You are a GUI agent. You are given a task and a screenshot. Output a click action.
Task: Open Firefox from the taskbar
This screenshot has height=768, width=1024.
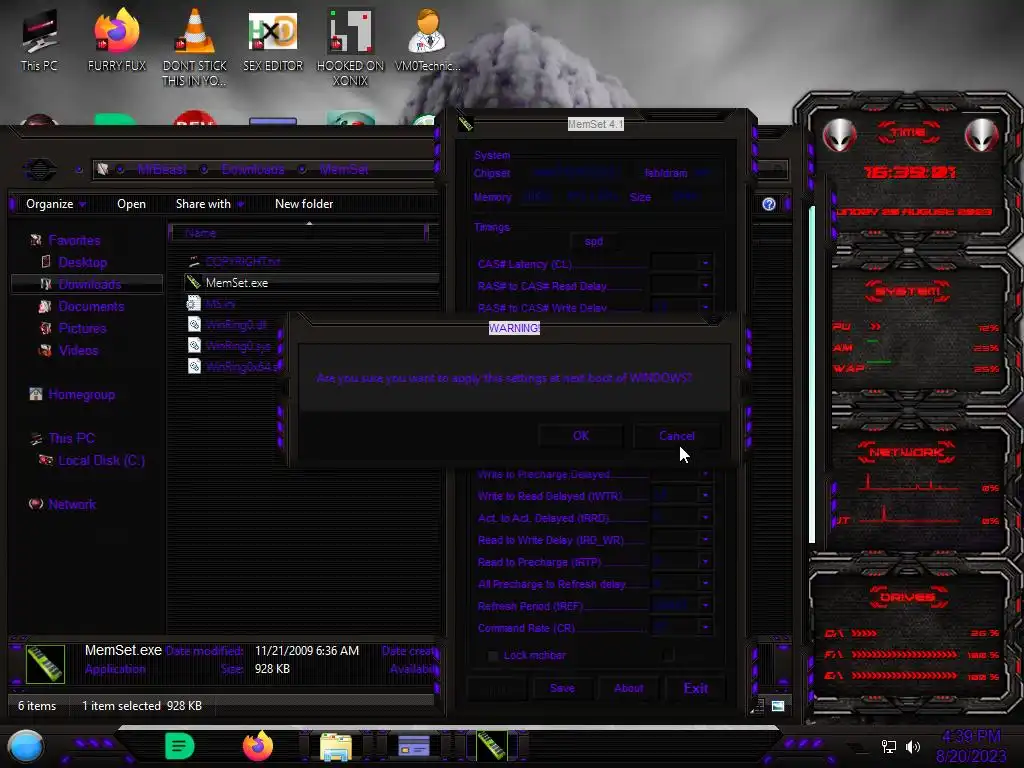click(258, 746)
